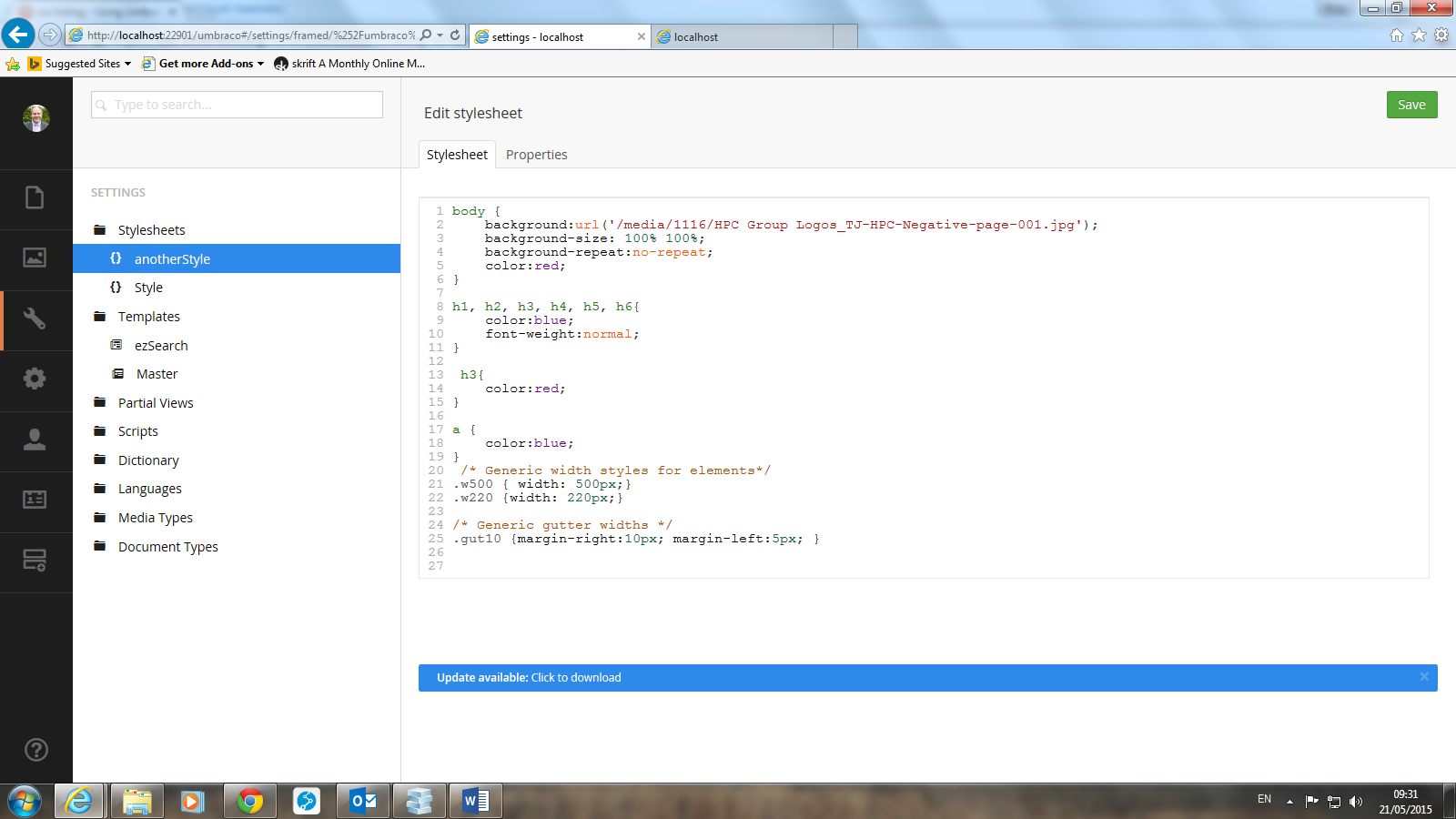Click the Scripts folder icon
This screenshot has width=1456, height=819.
tap(100, 431)
